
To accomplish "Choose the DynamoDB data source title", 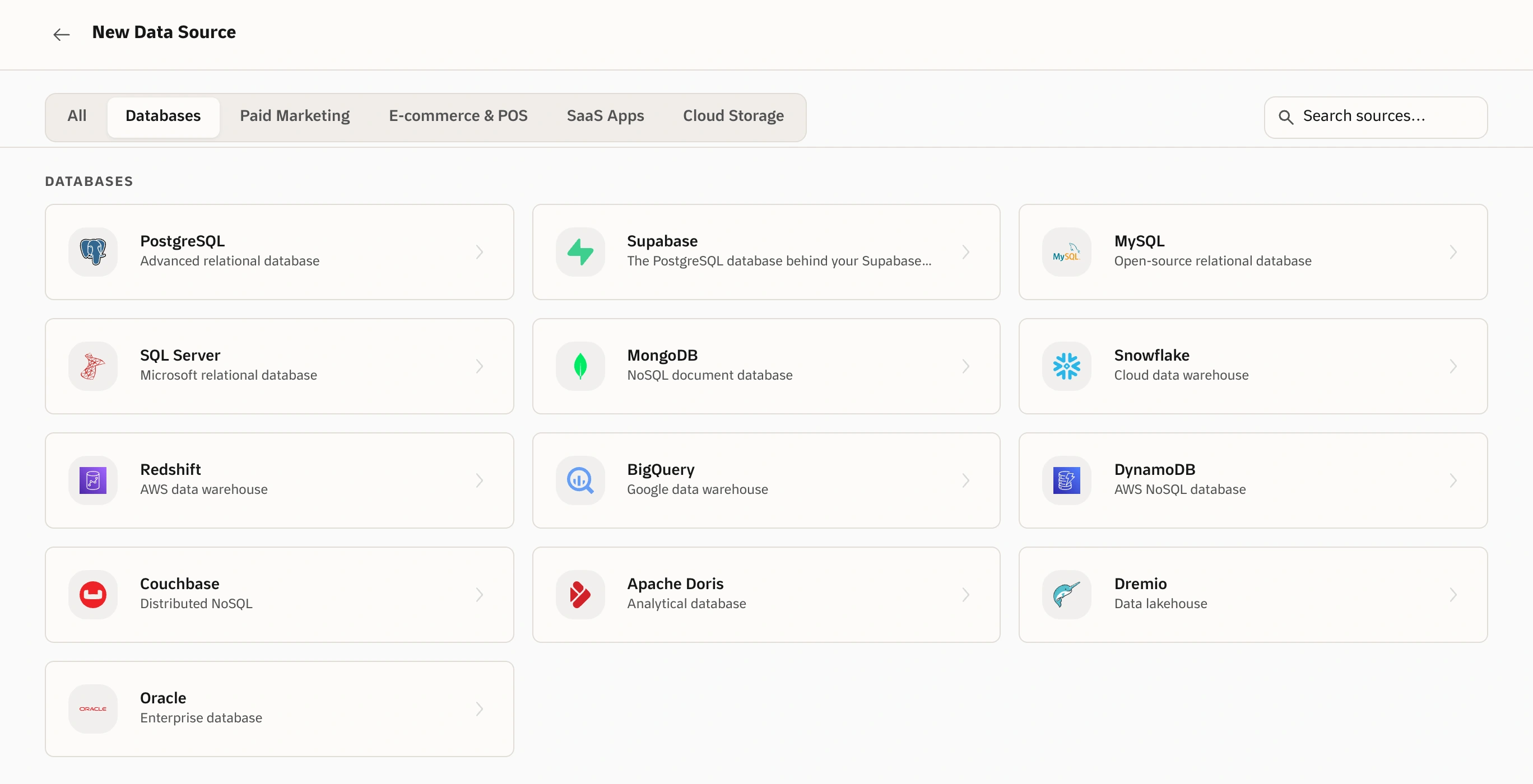I will coord(1154,469).
